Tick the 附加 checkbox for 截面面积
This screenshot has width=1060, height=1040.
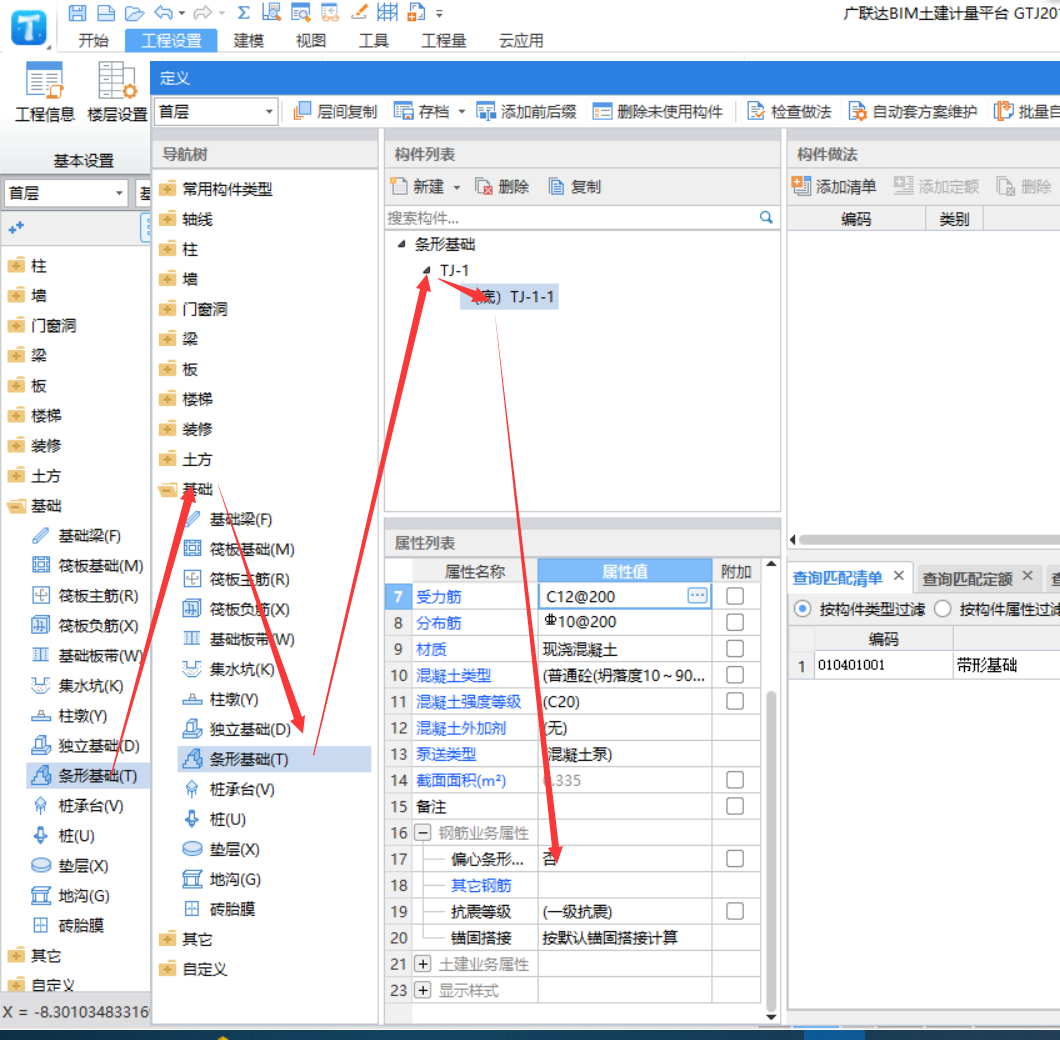pyautogui.click(x=735, y=780)
